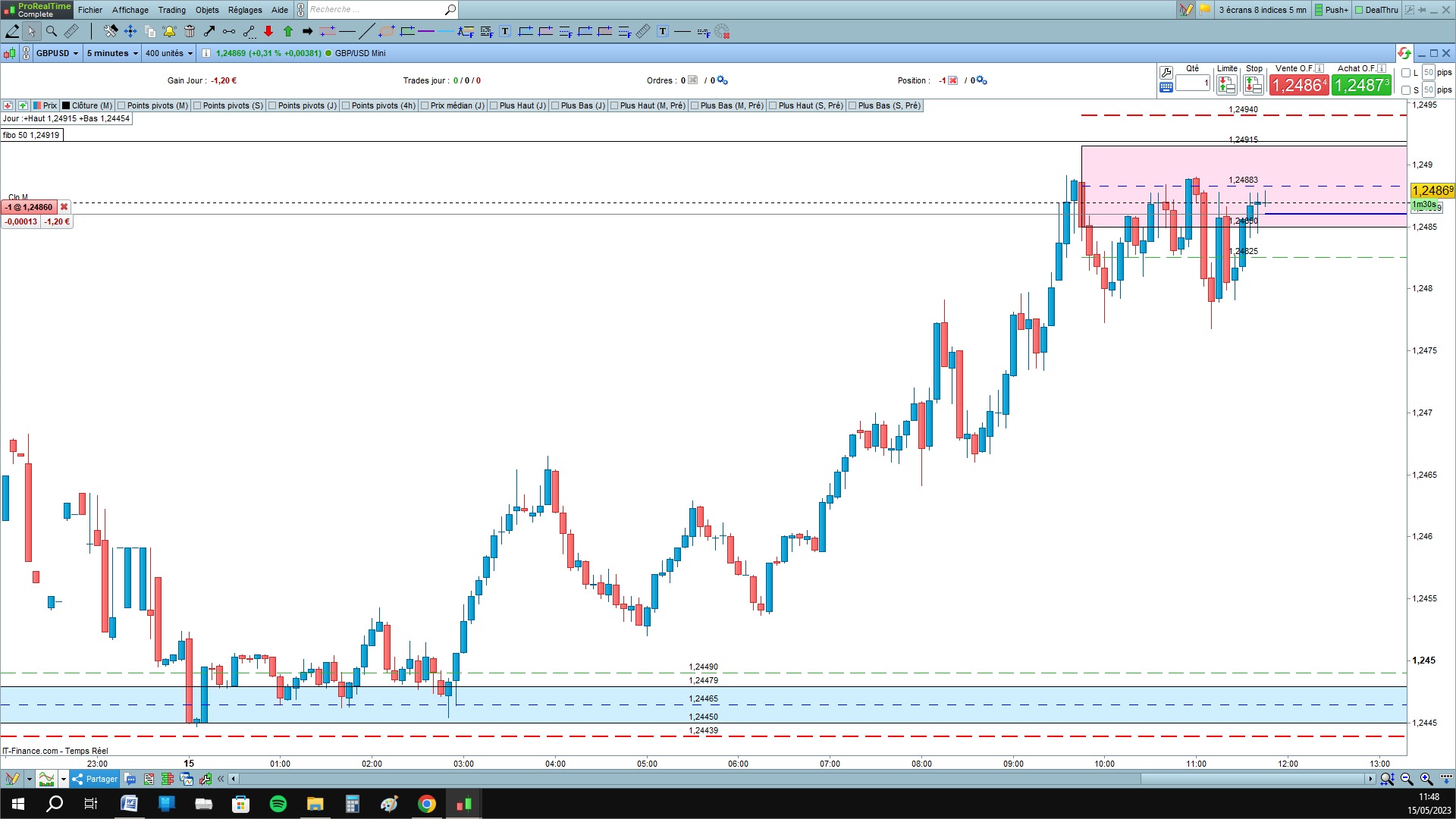Click the Vente sell price button
This screenshot has height=819, width=1456.
coord(1299,85)
